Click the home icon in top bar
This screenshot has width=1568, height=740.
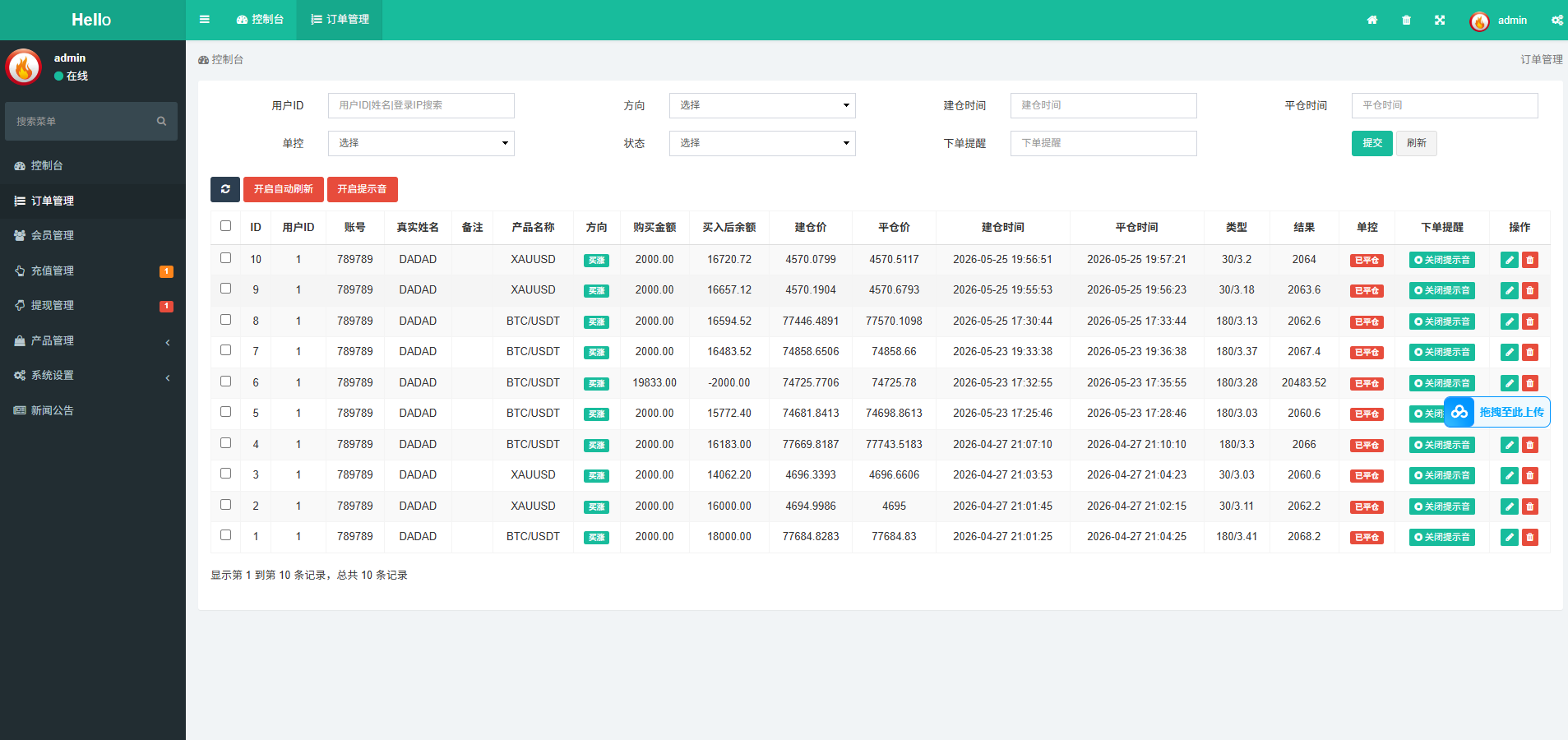(x=1372, y=20)
